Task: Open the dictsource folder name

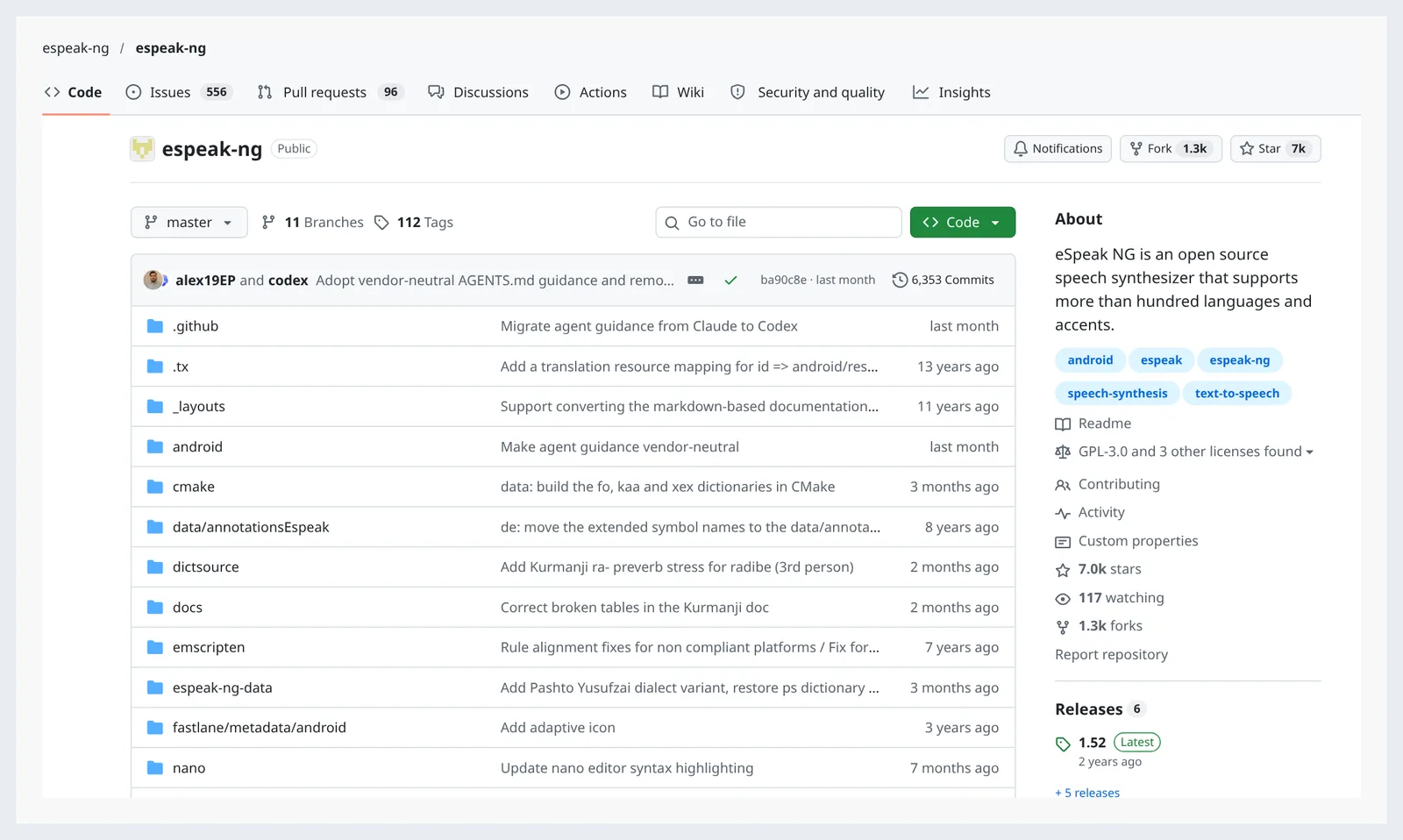Action: pos(205,567)
